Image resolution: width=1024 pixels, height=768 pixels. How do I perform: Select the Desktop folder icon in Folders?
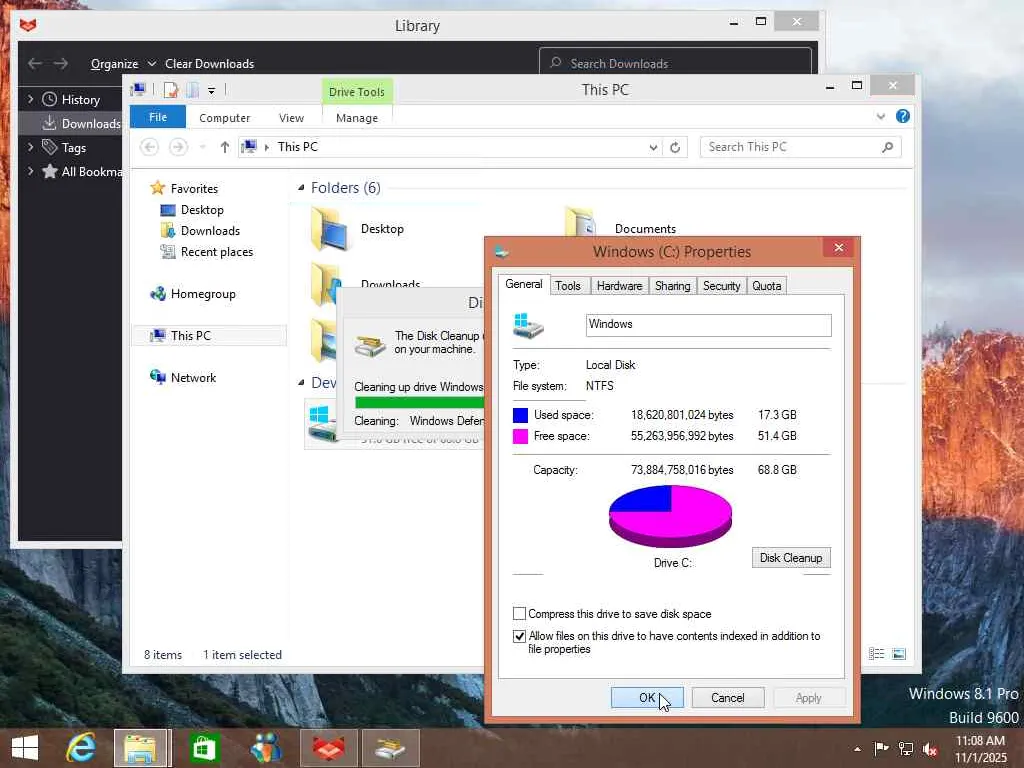pos(328,229)
